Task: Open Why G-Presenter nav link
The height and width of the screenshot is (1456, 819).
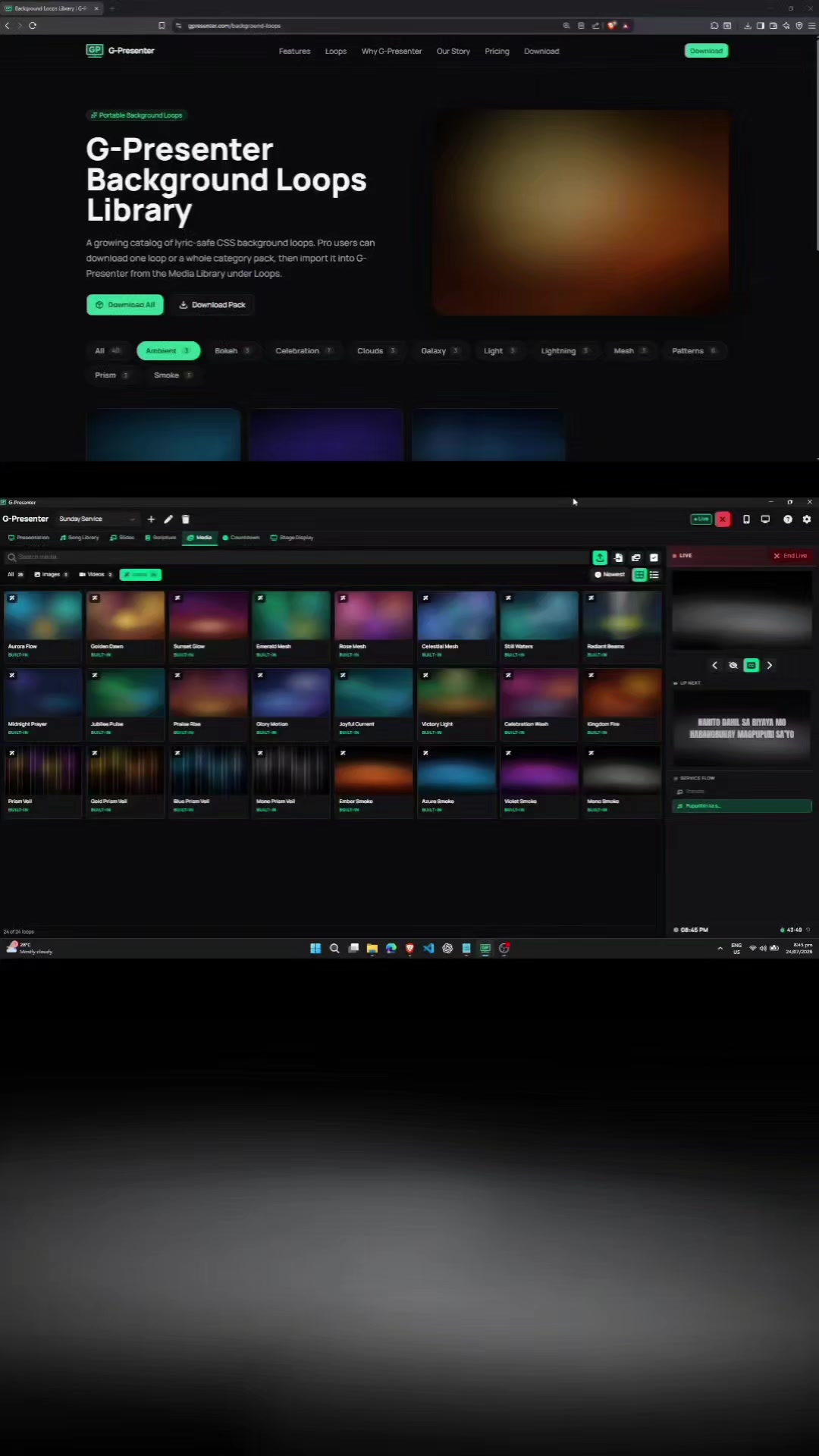Action: coord(391,52)
